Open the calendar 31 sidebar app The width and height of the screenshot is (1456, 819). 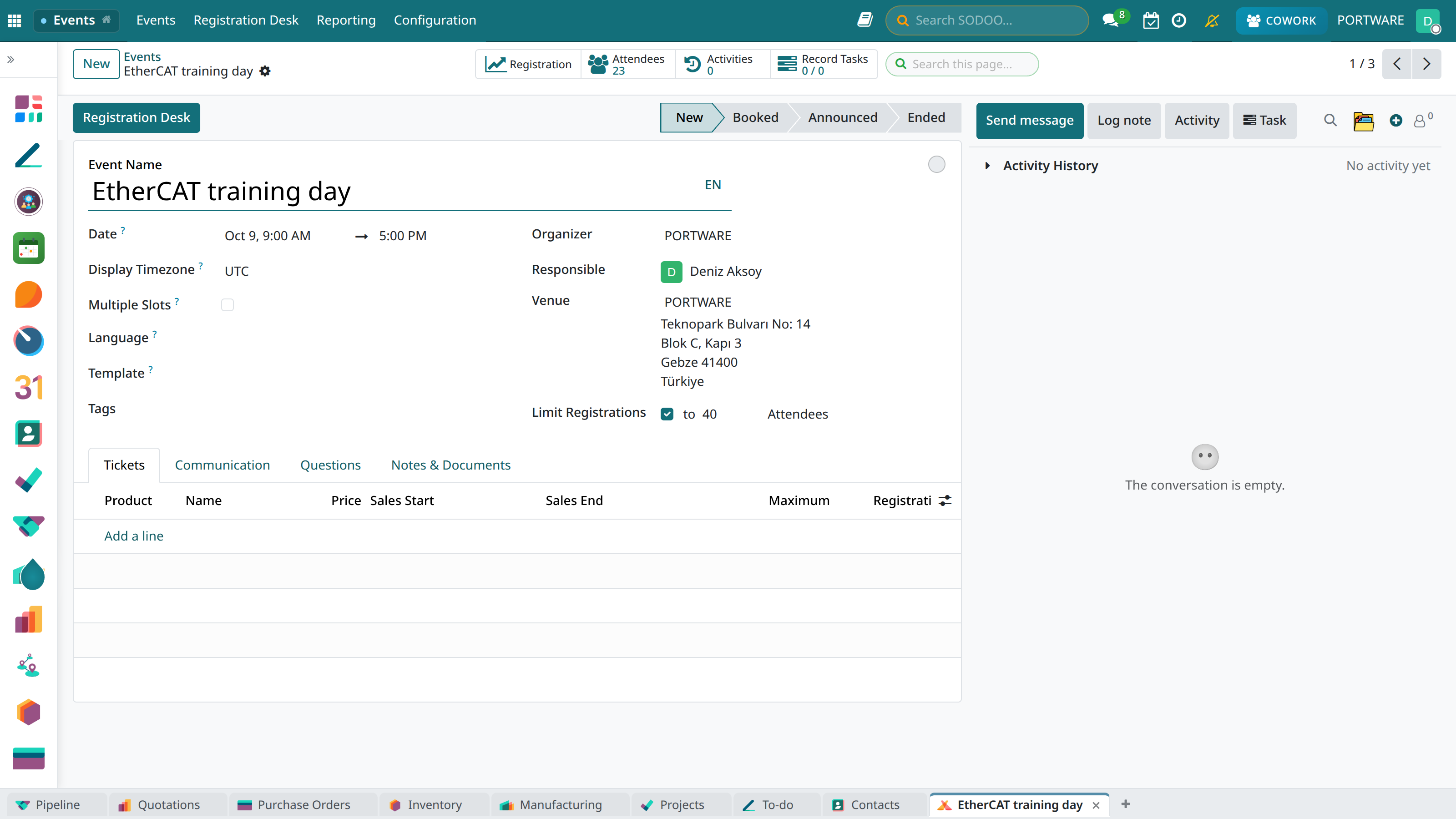click(29, 387)
